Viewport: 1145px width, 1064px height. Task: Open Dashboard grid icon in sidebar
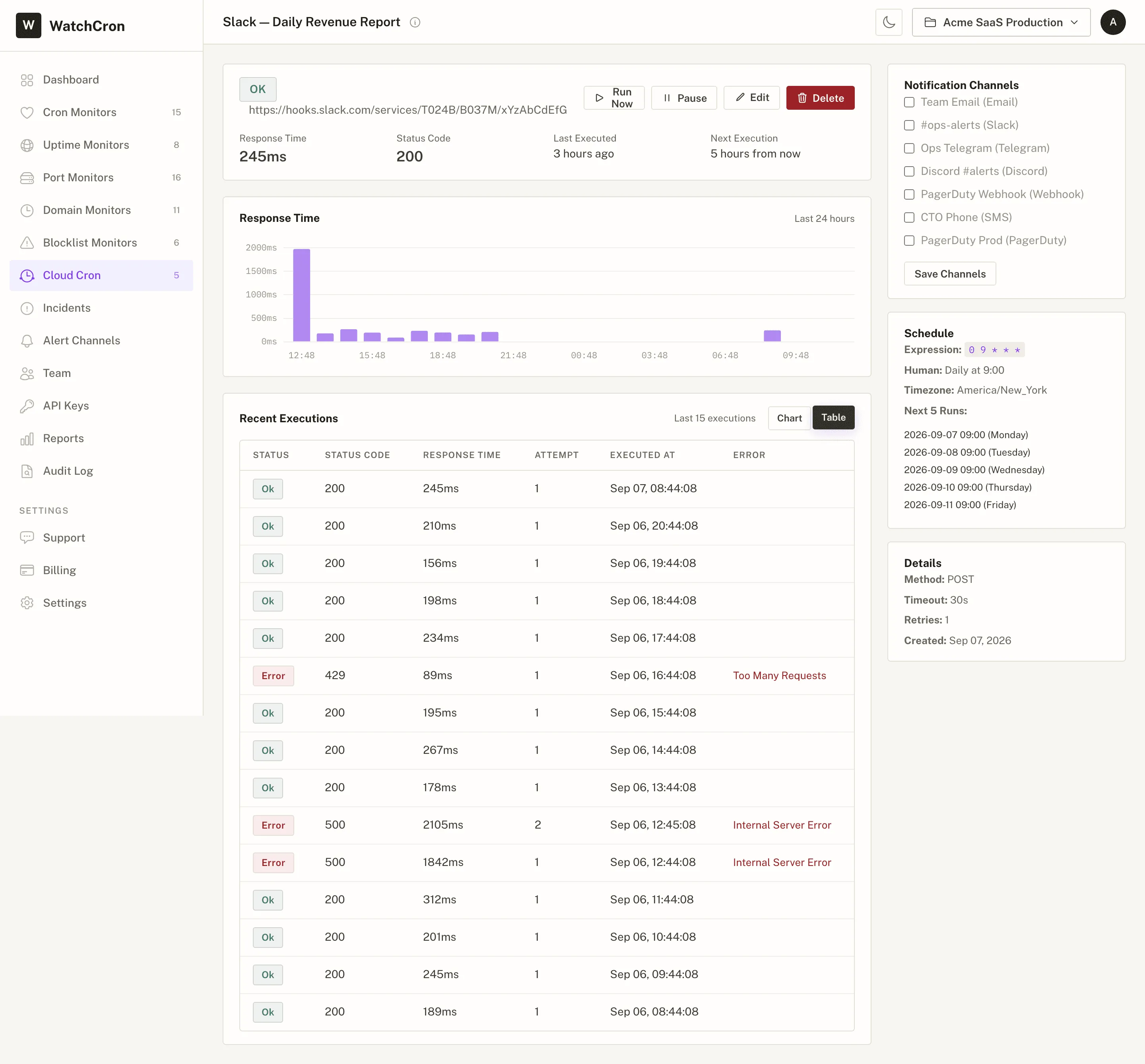tap(27, 80)
